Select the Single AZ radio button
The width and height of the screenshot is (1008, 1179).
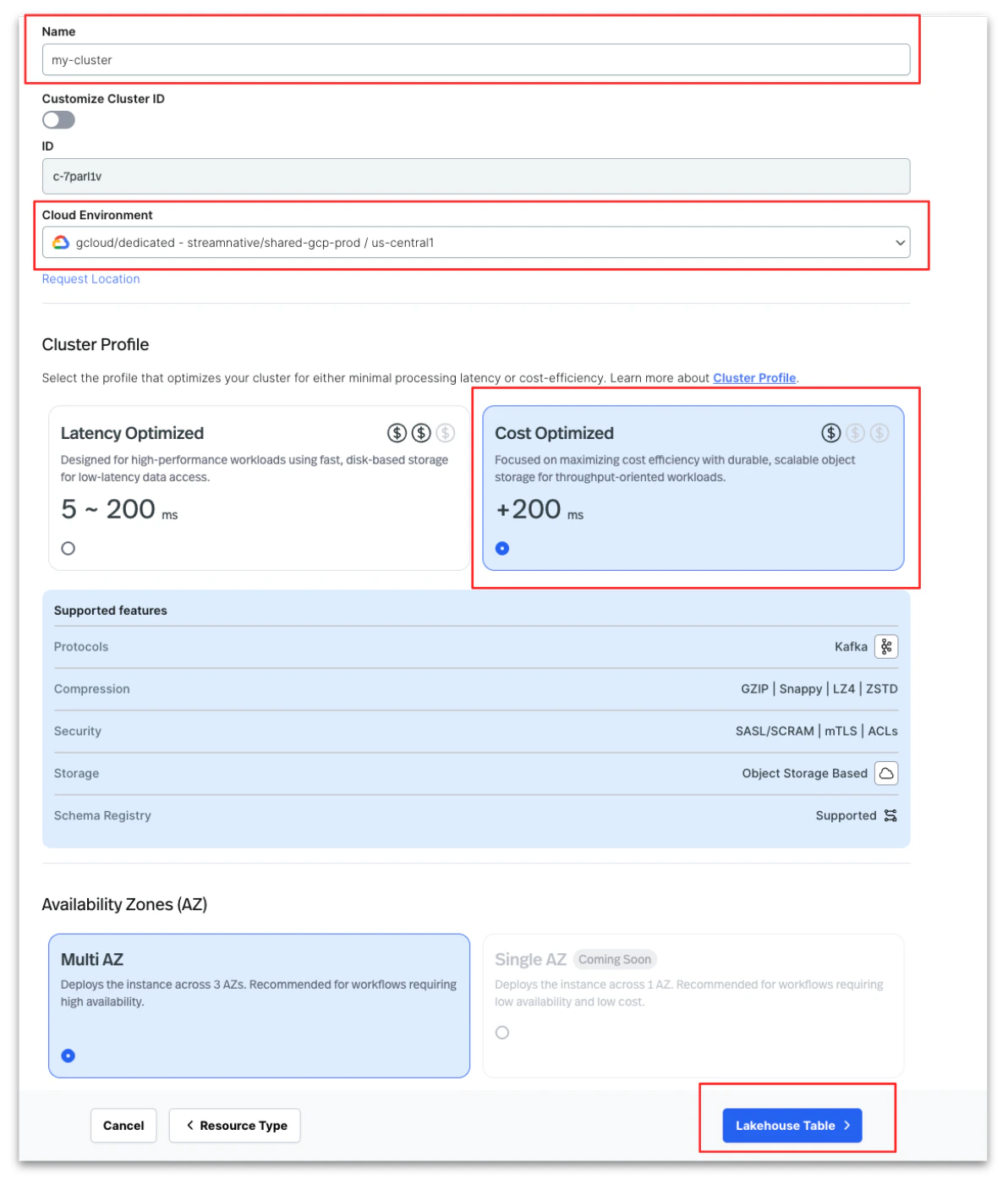pos(503,1032)
